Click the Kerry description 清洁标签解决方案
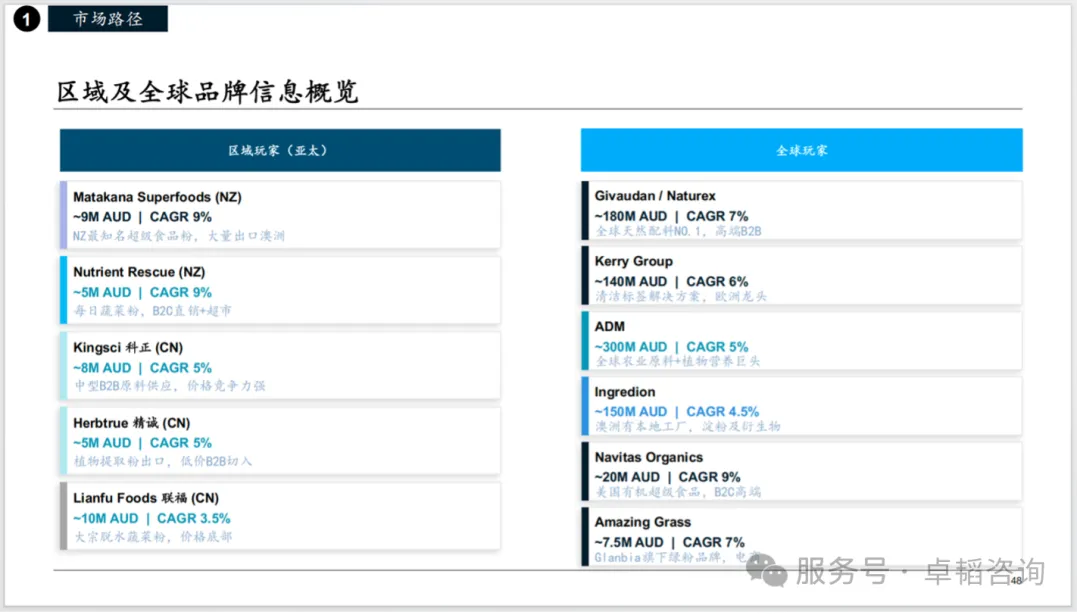 pyautogui.click(x=681, y=297)
